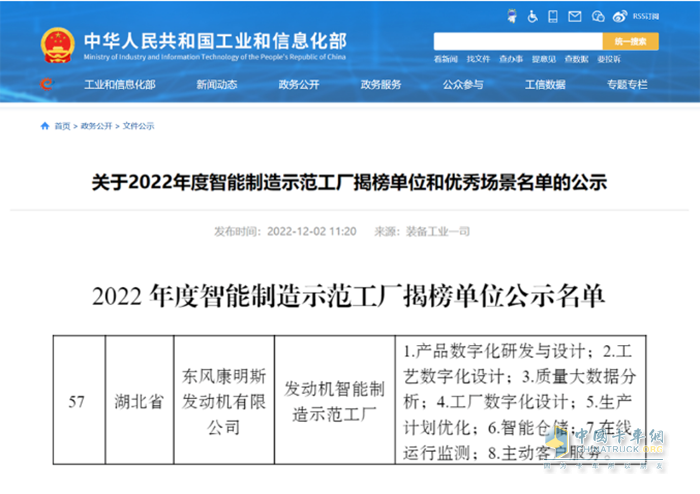Screen dimensions: 700x494
Task: Click into the site search box
Action: point(516,41)
